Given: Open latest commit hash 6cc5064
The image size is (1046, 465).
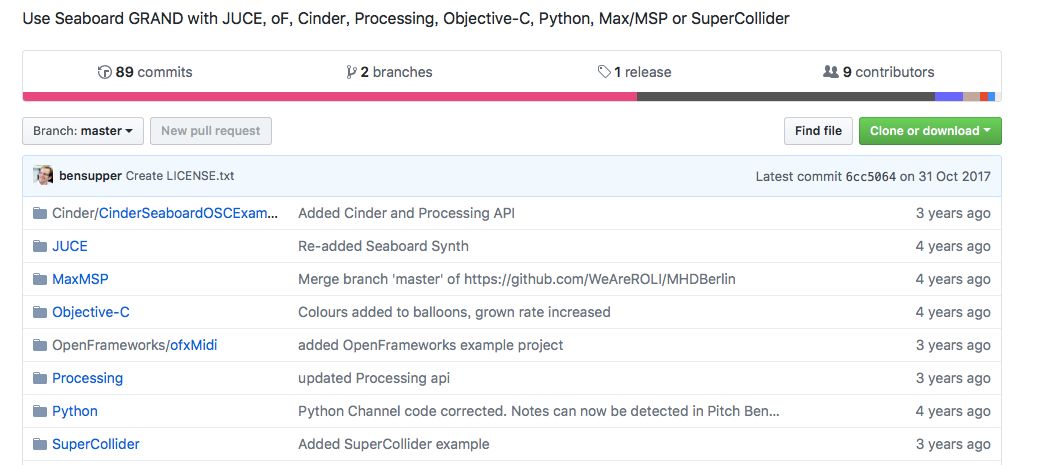Looking at the screenshot, I should (x=870, y=177).
